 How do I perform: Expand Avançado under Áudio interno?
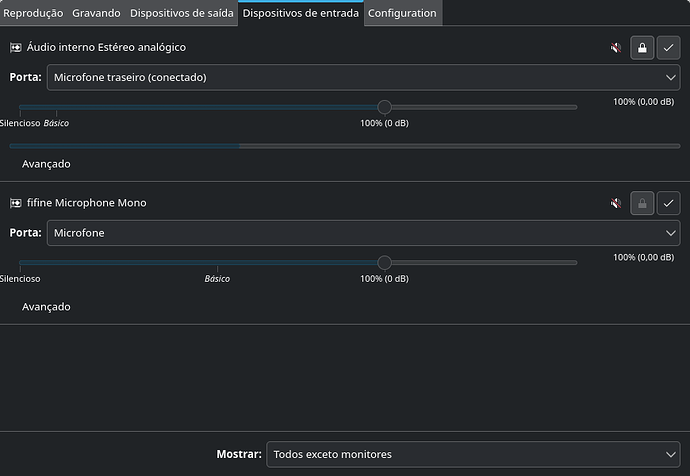click(46, 164)
